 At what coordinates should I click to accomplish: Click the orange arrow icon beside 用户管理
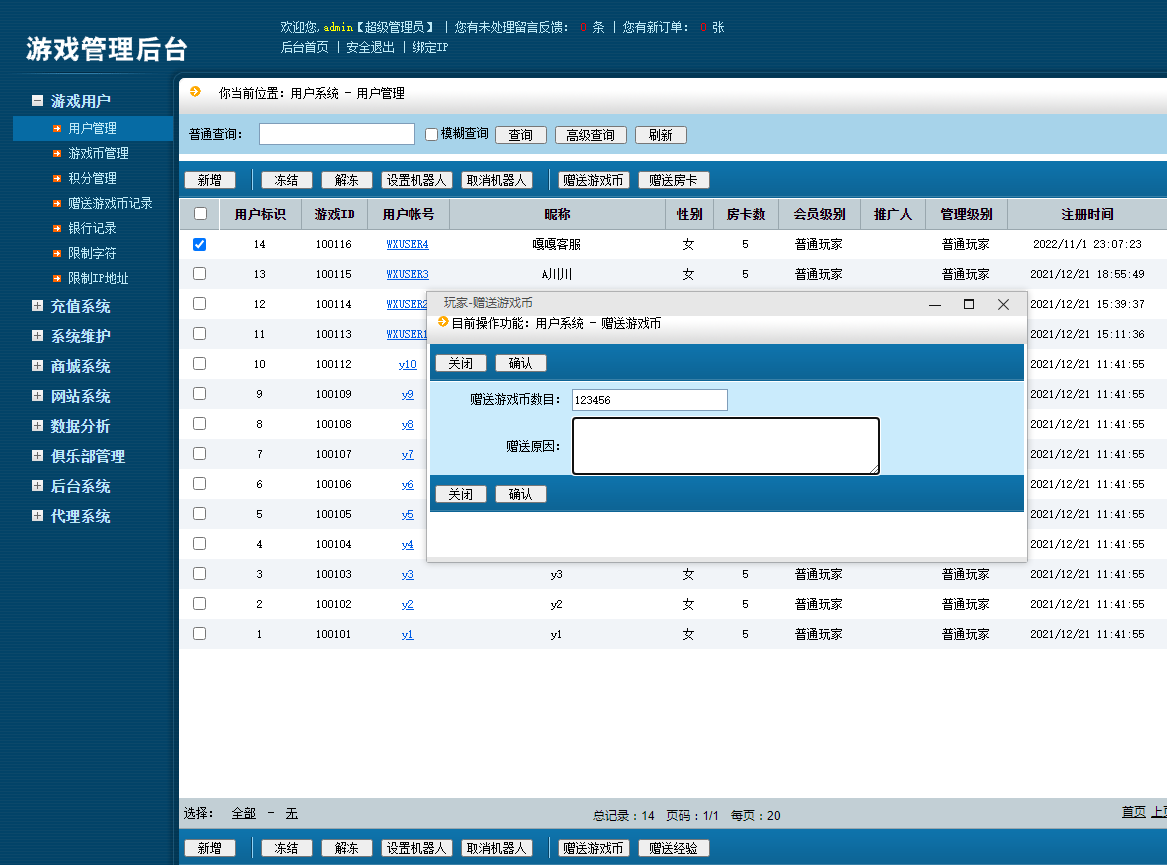pos(58,128)
